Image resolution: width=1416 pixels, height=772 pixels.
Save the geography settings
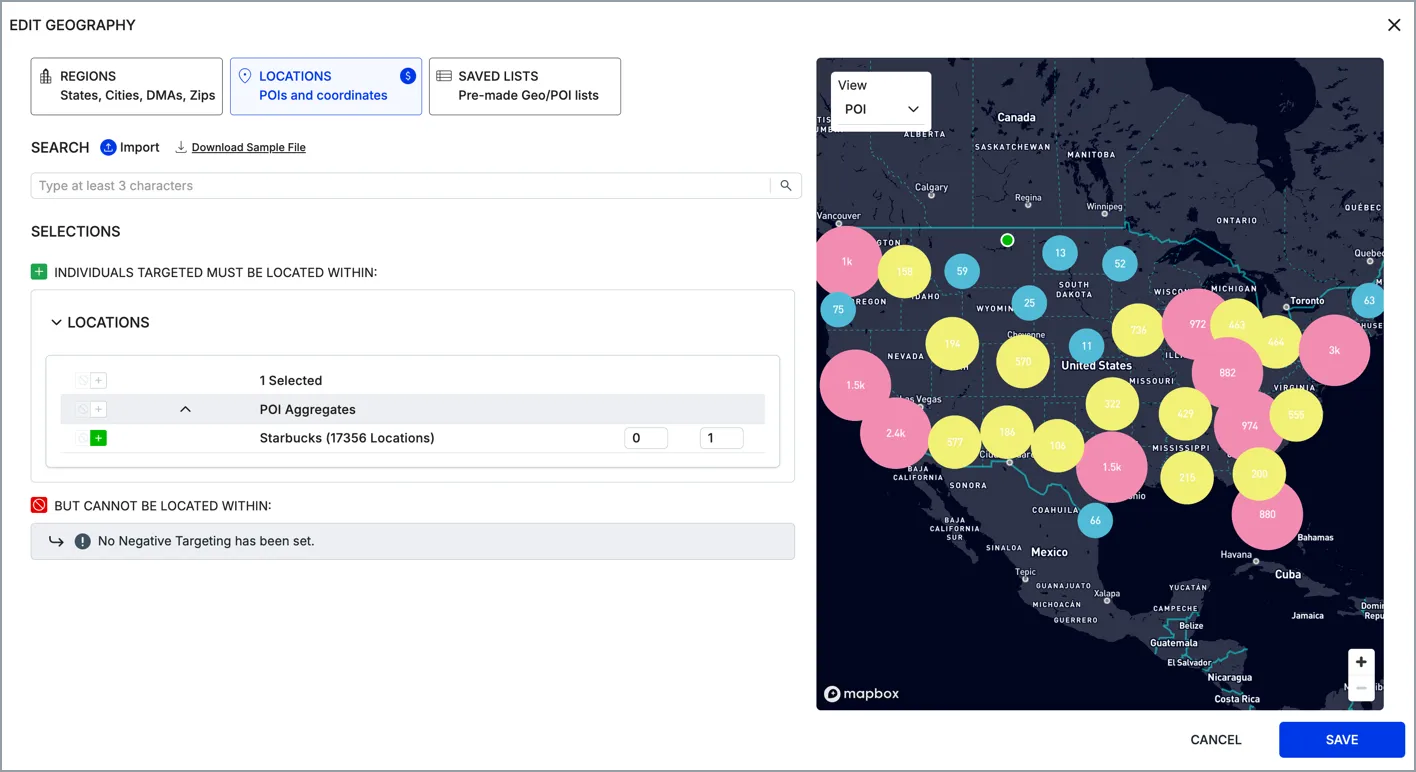pos(1342,740)
